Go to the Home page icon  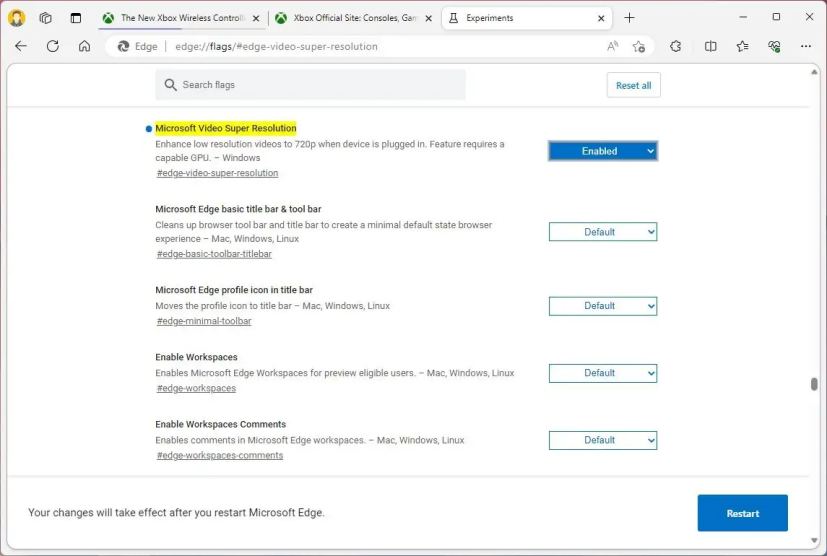[x=84, y=46]
